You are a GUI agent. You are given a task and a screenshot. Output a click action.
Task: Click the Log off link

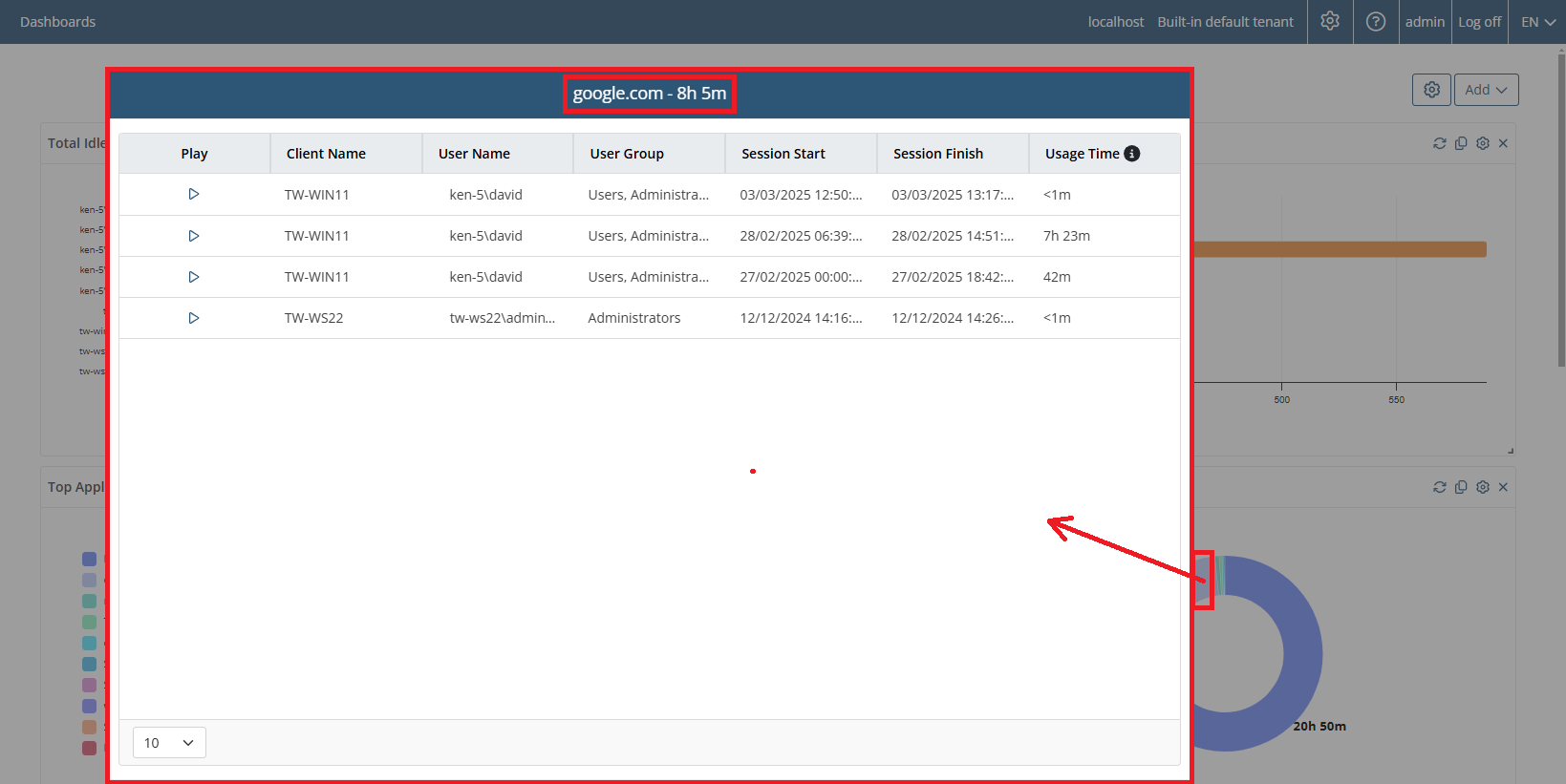pos(1479,22)
